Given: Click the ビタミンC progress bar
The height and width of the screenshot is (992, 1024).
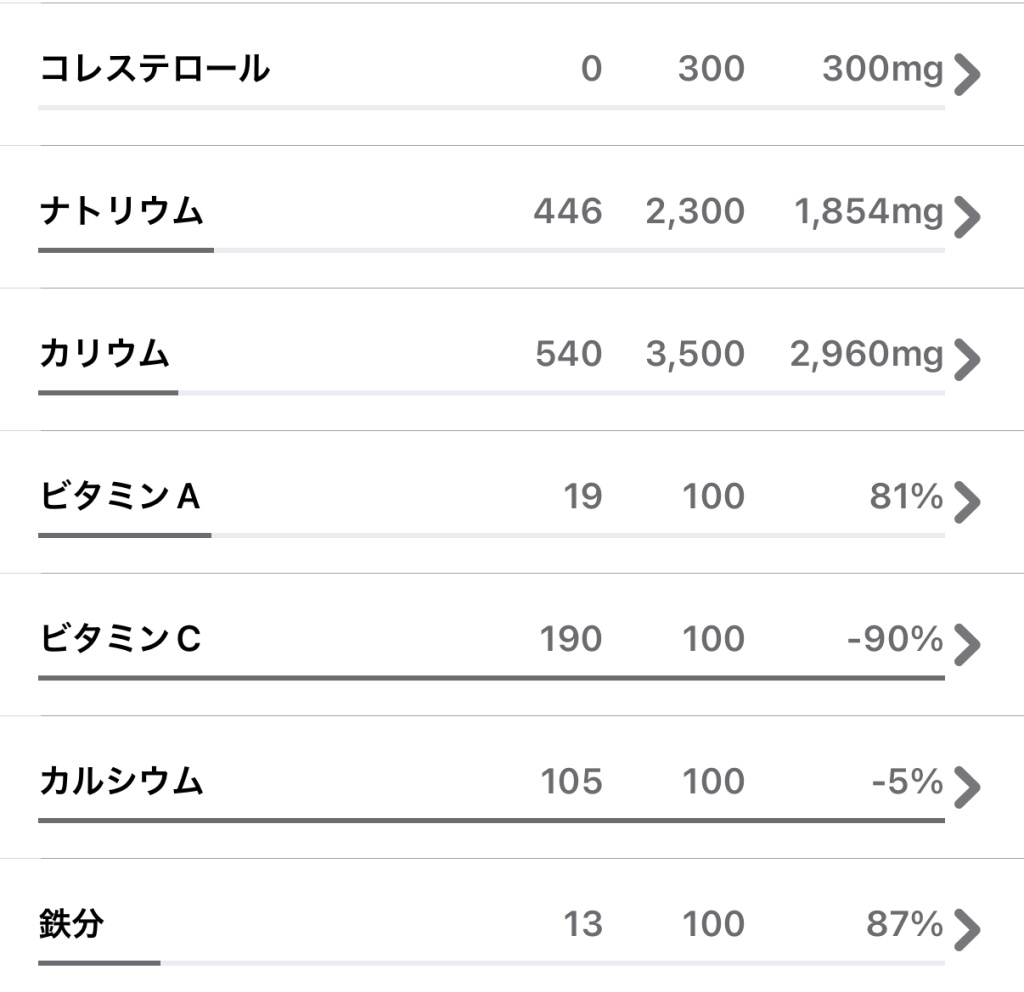Looking at the screenshot, I should (x=490, y=678).
